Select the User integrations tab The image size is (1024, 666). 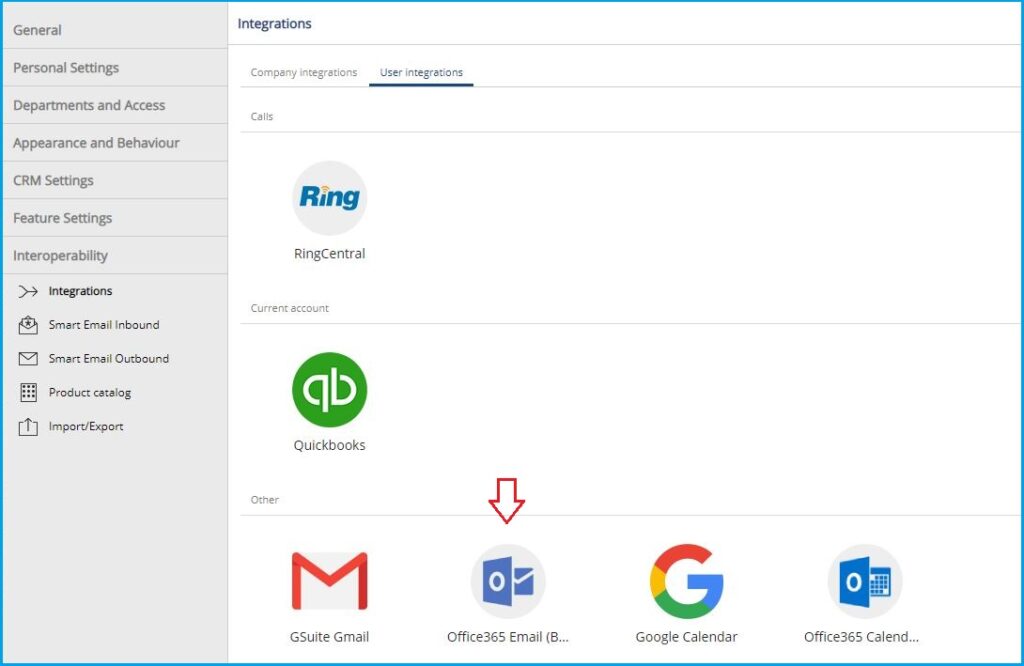pyautogui.click(x=421, y=72)
